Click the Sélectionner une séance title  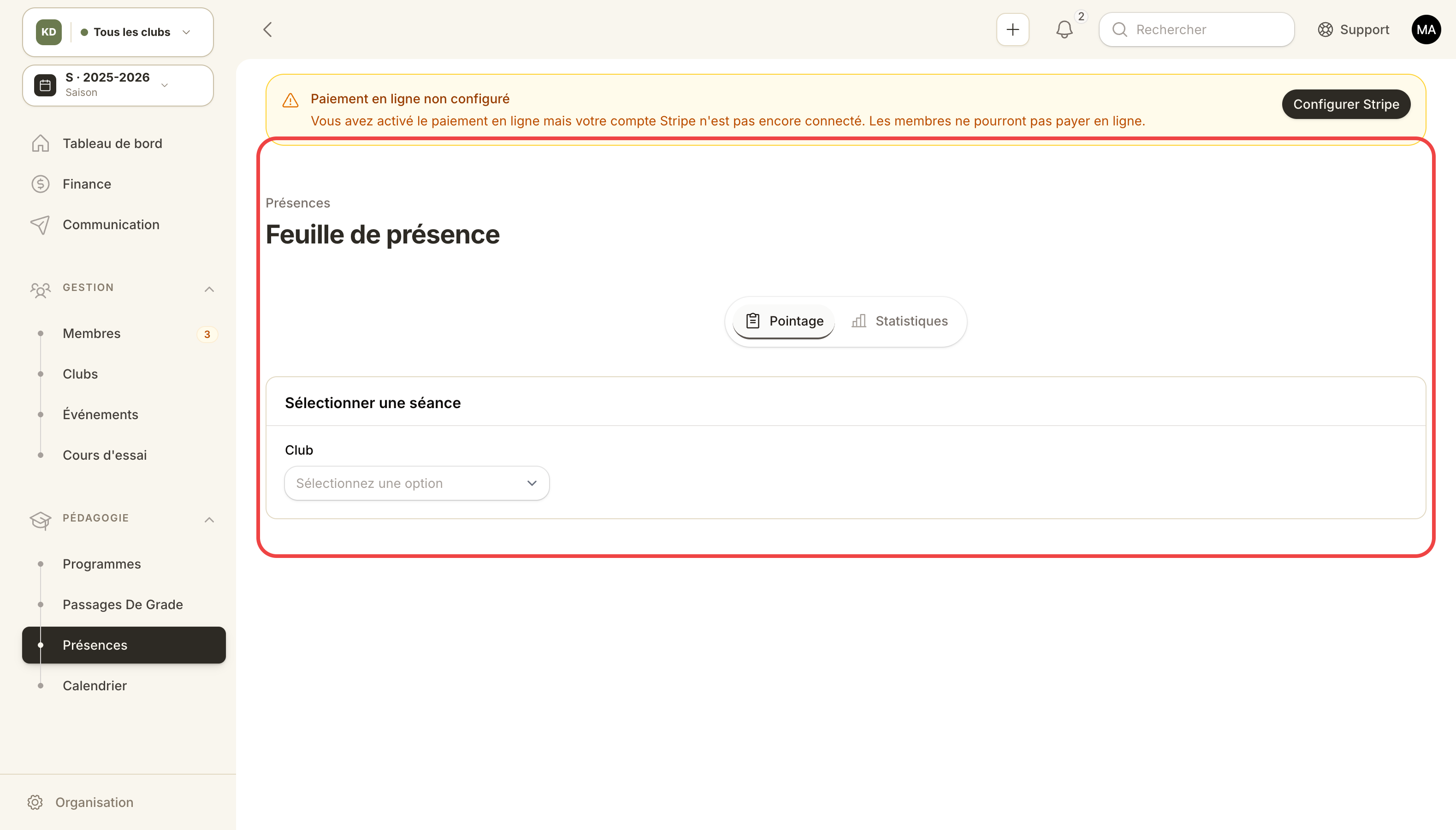[373, 403]
